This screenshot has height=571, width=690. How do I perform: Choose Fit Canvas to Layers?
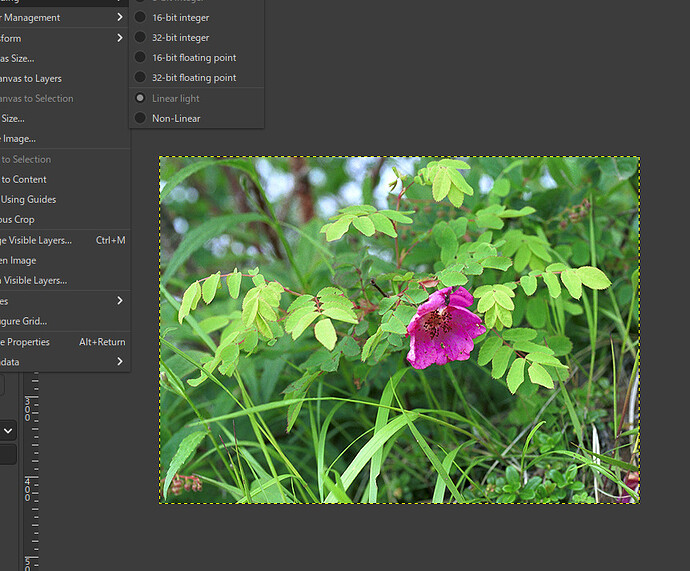point(30,78)
